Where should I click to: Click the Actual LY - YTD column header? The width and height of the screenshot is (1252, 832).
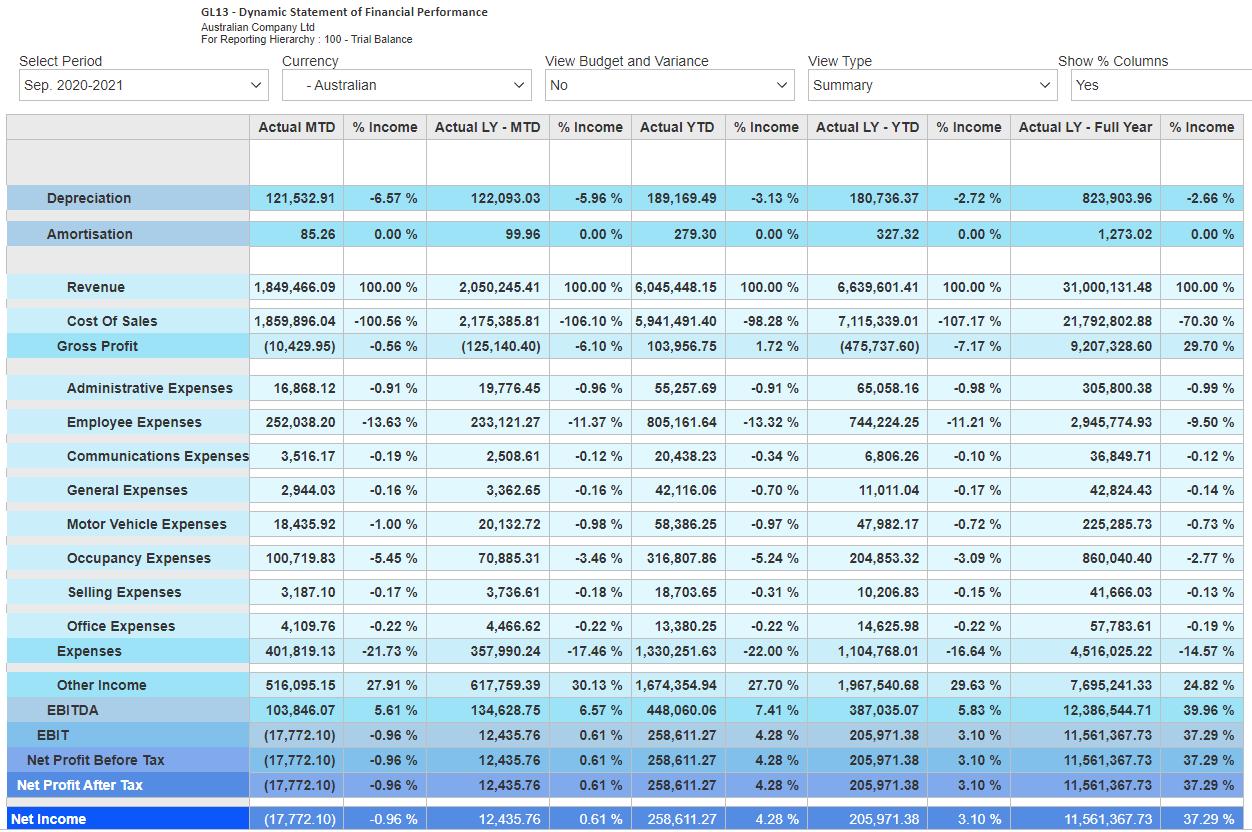tap(867, 127)
